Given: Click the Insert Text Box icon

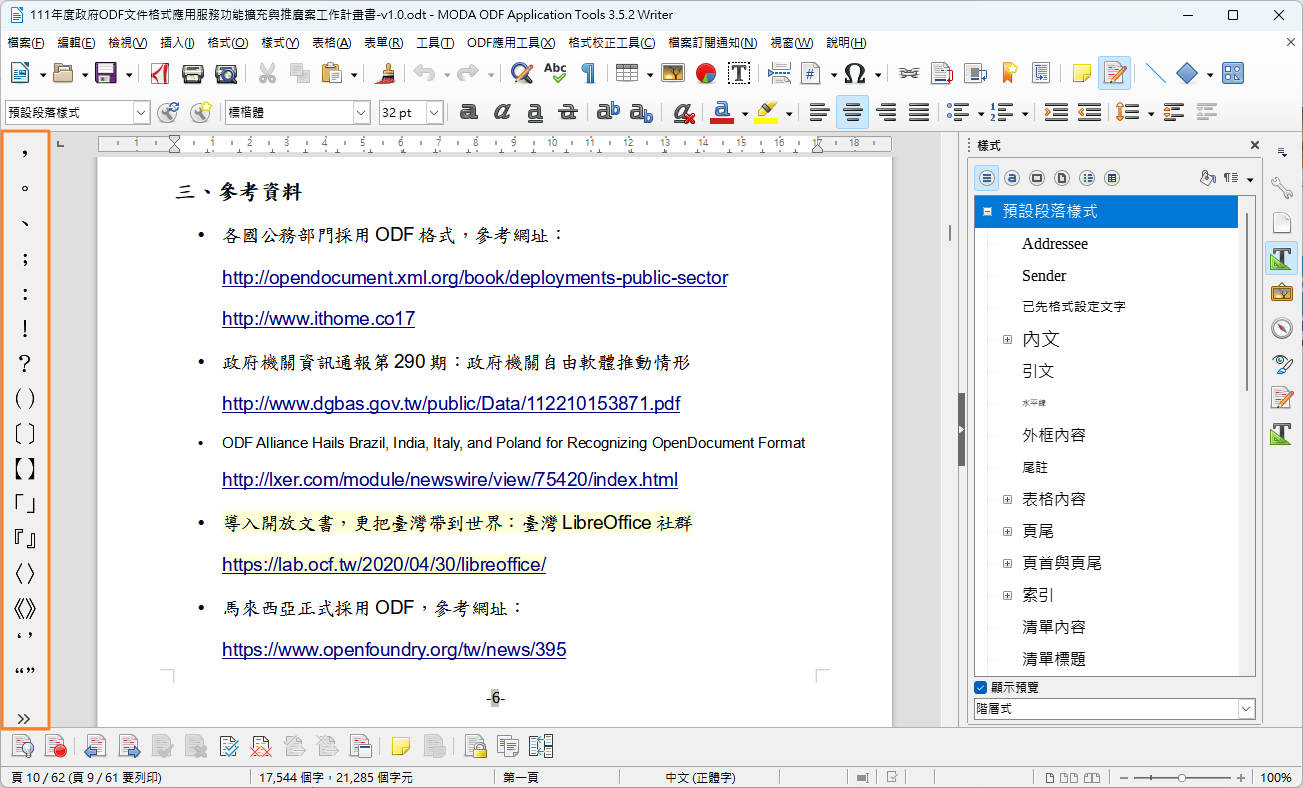Looking at the screenshot, I should click(x=739, y=73).
